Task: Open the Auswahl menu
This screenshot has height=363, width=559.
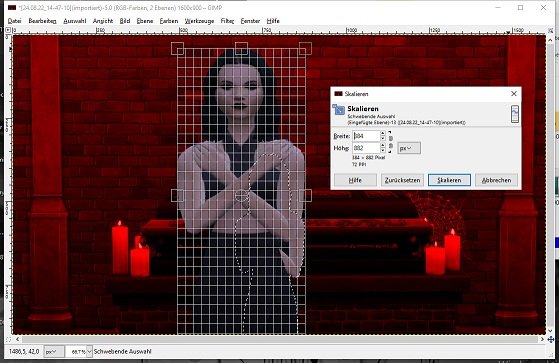Action: click(75, 21)
